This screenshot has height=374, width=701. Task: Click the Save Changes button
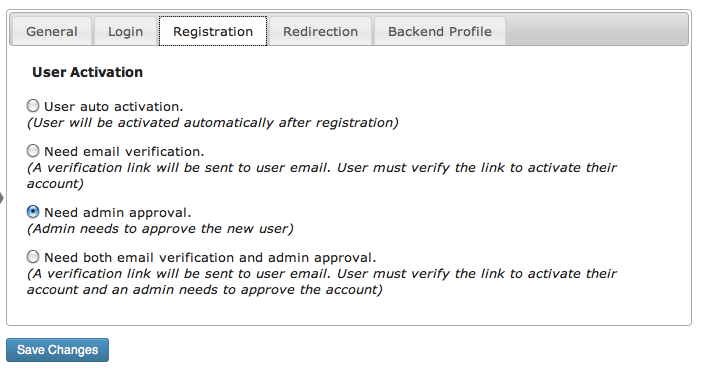pos(57,350)
